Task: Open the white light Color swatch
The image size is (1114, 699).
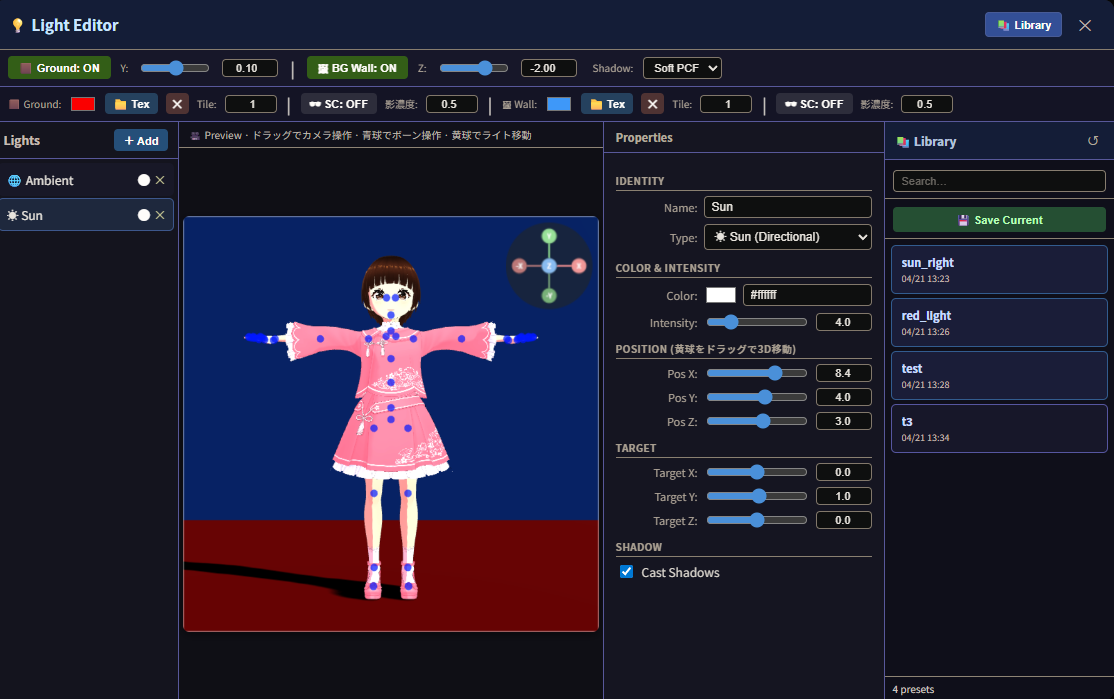Action: pos(720,296)
